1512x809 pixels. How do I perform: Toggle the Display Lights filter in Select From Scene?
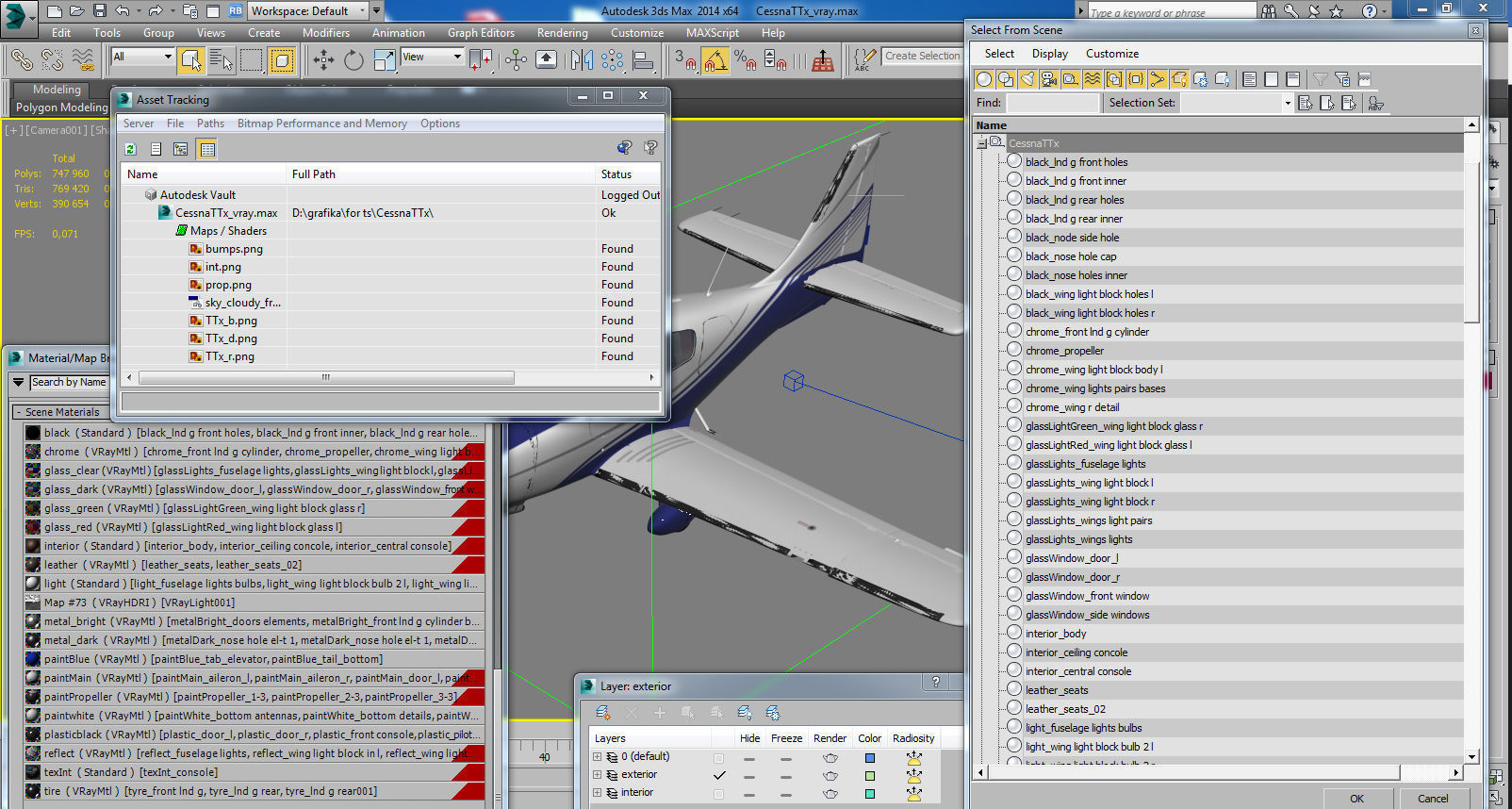coord(1027,79)
